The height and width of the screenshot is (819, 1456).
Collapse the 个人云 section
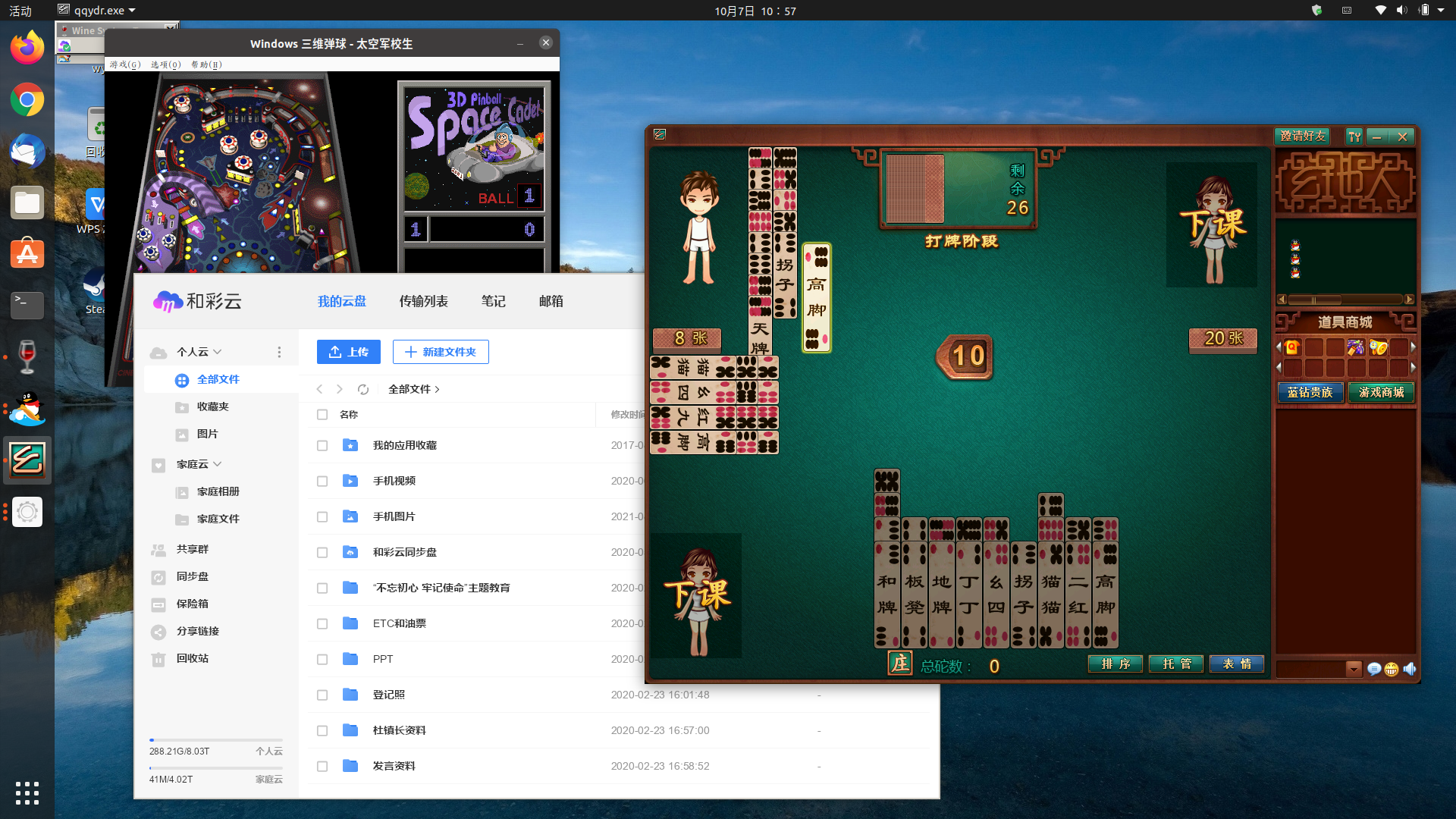tap(218, 352)
